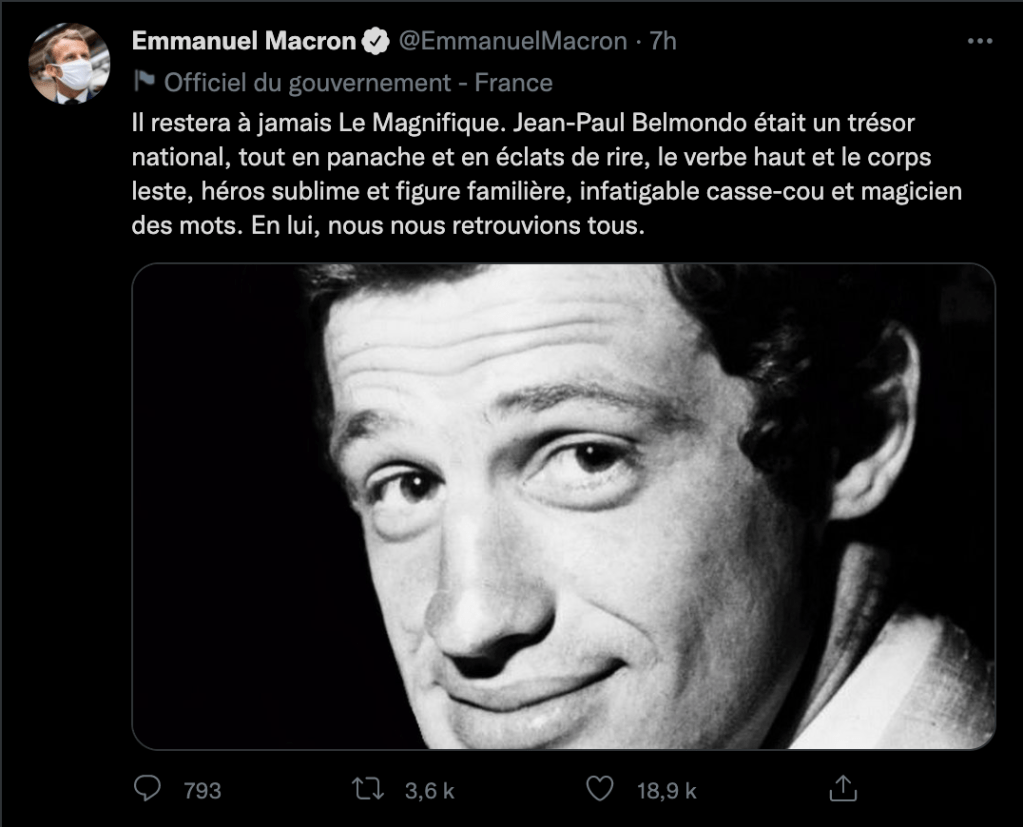Image resolution: width=1023 pixels, height=827 pixels.
Task: Open the share icon menu
Action: click(842, 788)
